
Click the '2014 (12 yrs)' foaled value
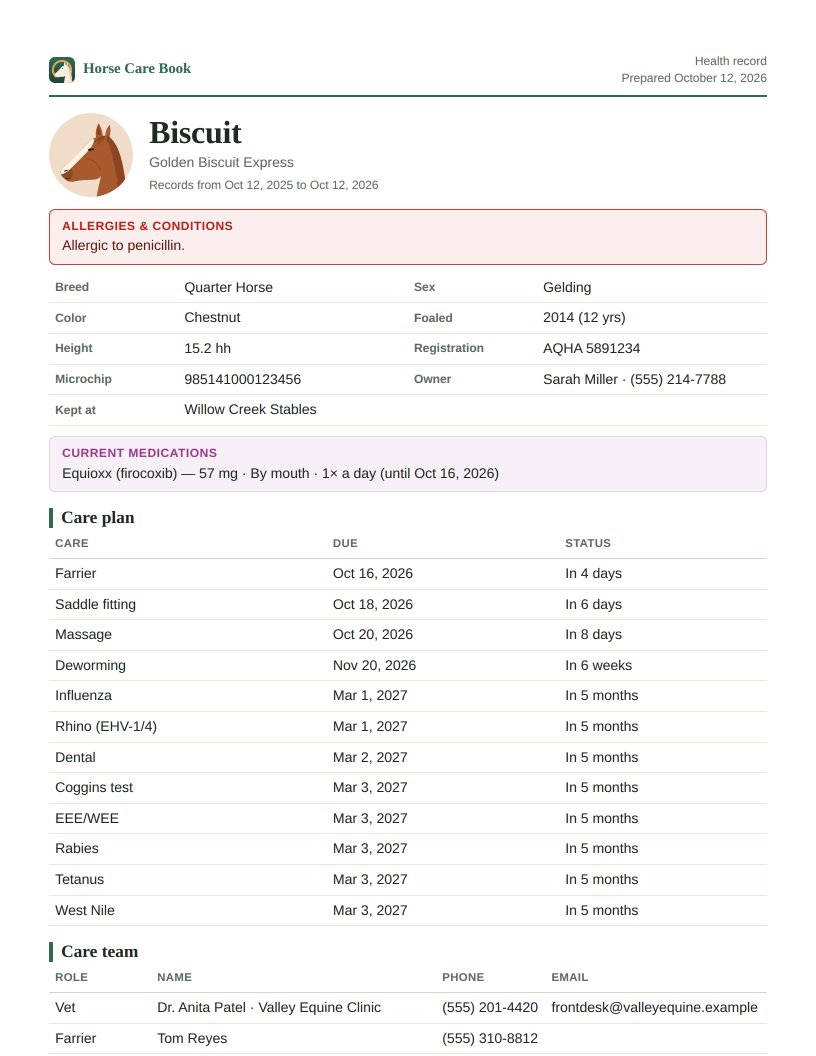click(584, 318)
